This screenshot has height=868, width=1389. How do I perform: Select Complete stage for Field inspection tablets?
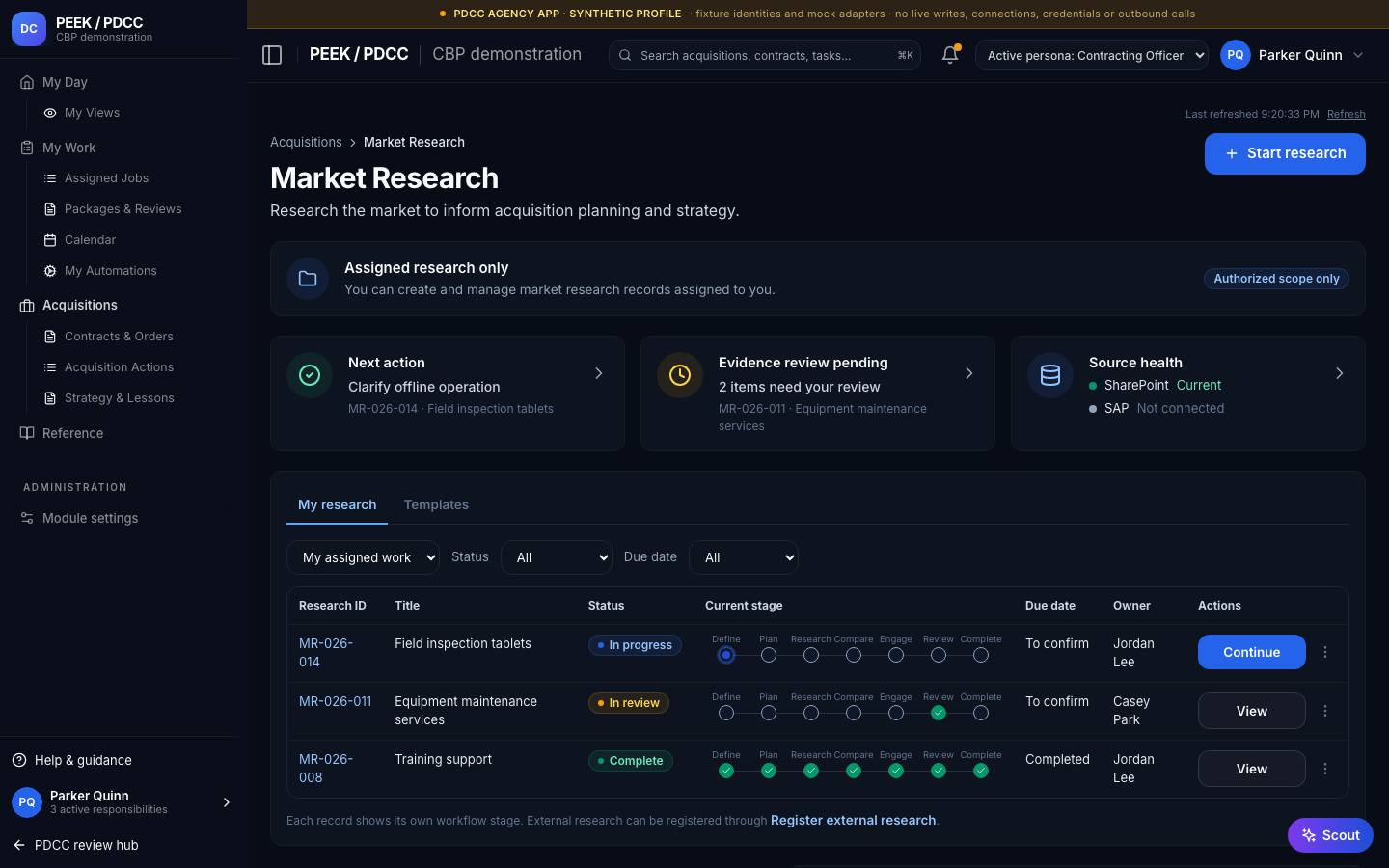pyautogui.click(x=981, y=655)
